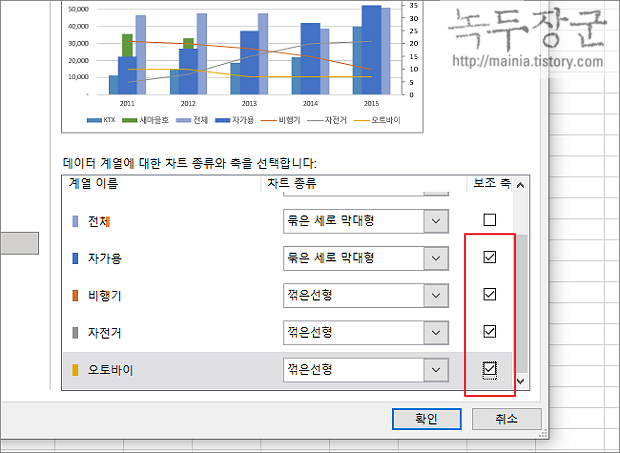Open chart type dropdown for 자가용
Image resolution: width=620 pixels, height=453 pixels.
tap(436, 258)
